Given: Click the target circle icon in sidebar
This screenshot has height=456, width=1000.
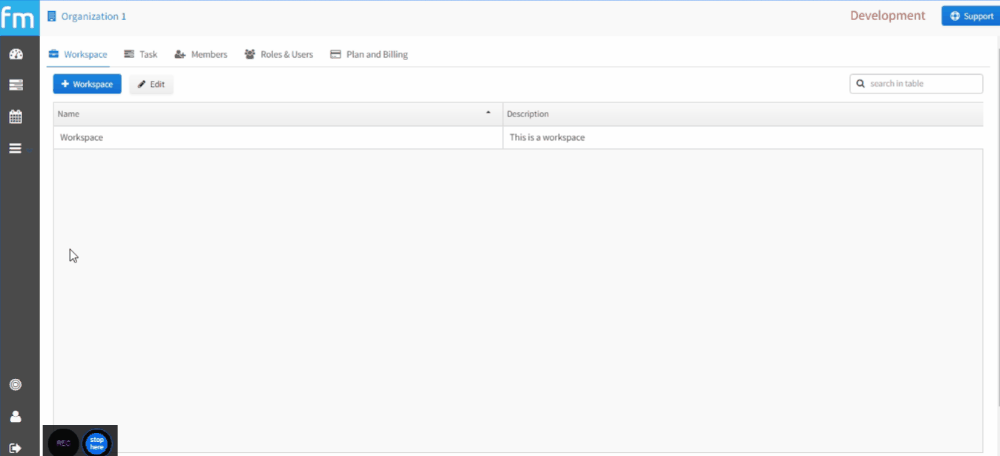Looking at the screenshot, I should [16, 385].
